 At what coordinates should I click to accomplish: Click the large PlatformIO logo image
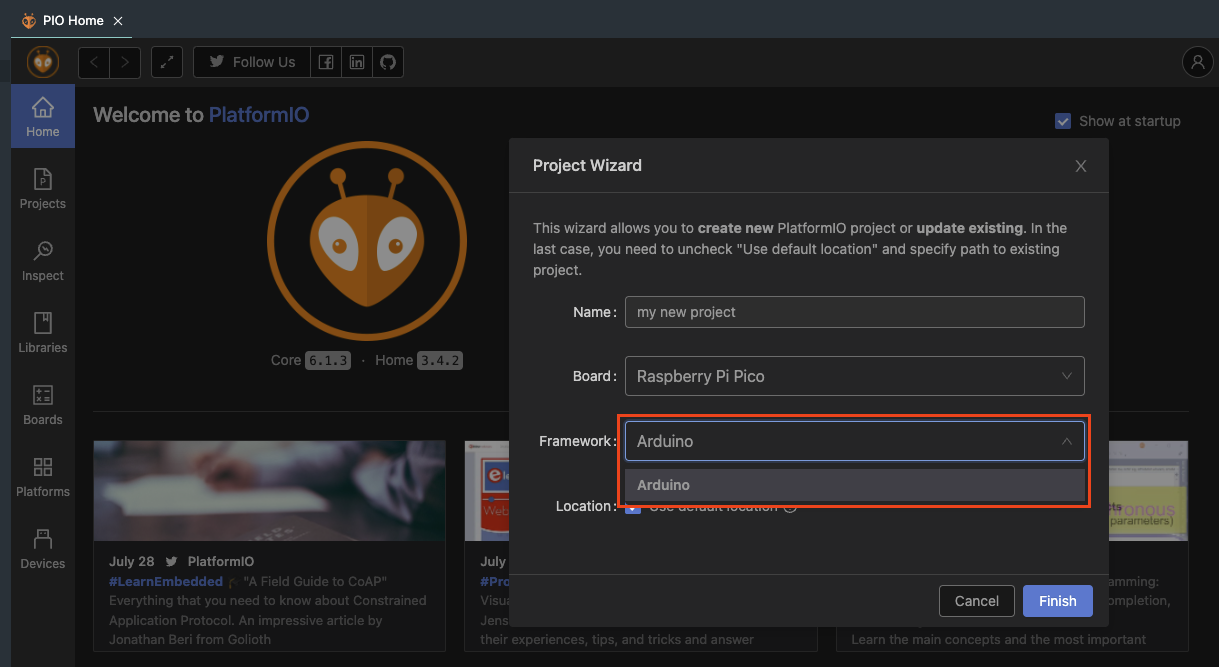point(367,241)
